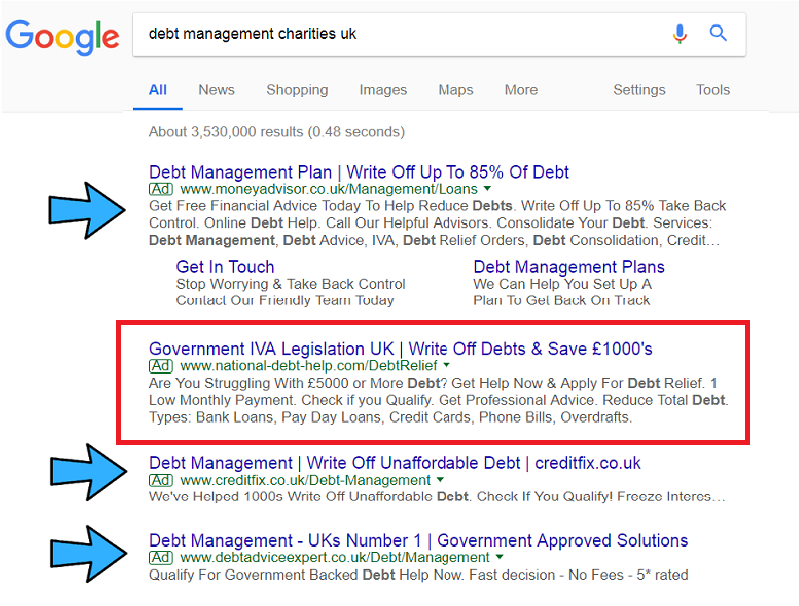Open the More search categories menu
799x606 pixels.
521,90
